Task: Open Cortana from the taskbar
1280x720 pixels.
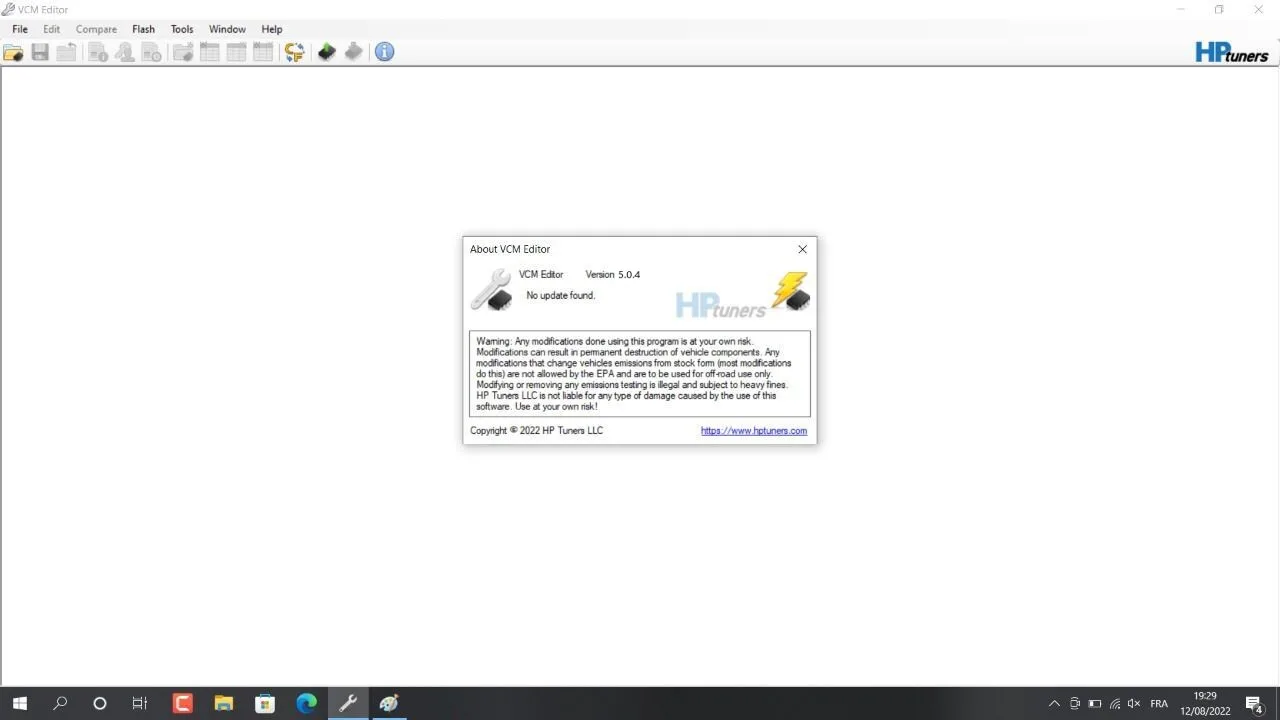Action: pyautogui.click(x=100, y=703)
